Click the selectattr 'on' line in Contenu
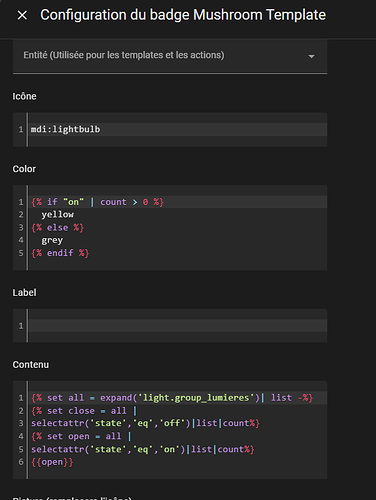Screen dimensions: 376x500 [x=143, y=449]
